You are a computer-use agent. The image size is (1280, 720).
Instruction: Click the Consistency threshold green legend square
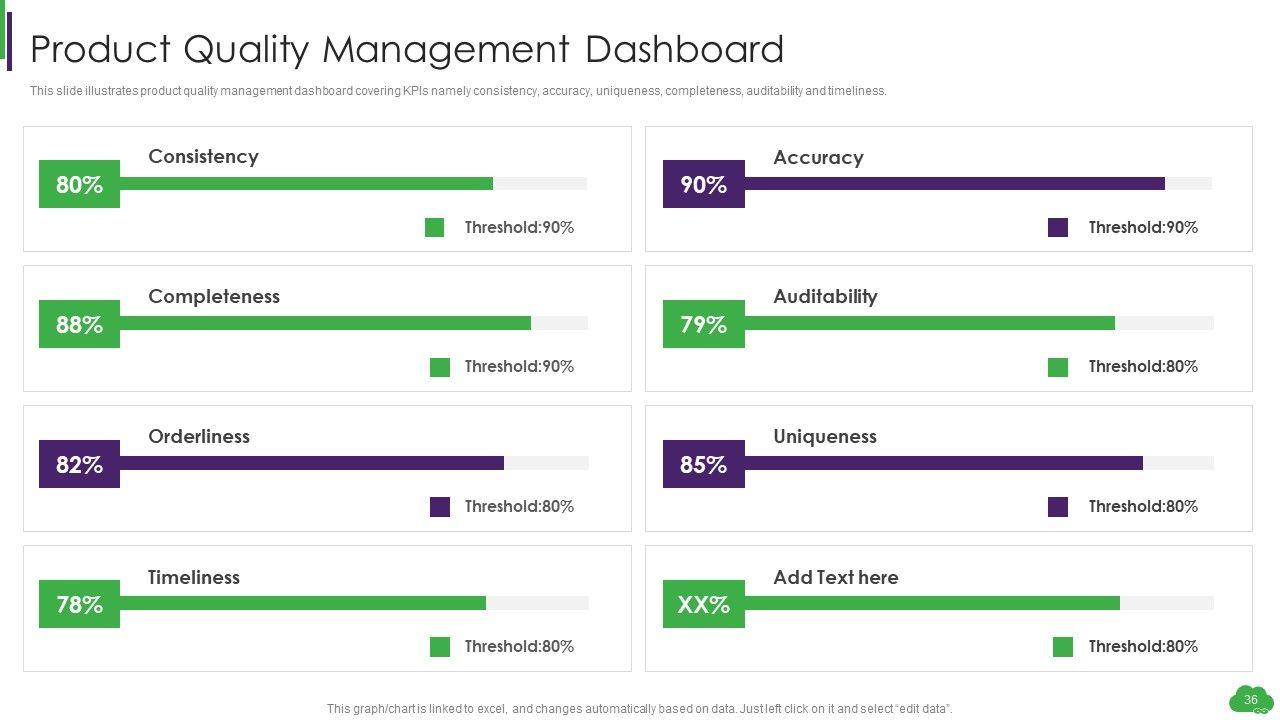[x=434, y=227]
